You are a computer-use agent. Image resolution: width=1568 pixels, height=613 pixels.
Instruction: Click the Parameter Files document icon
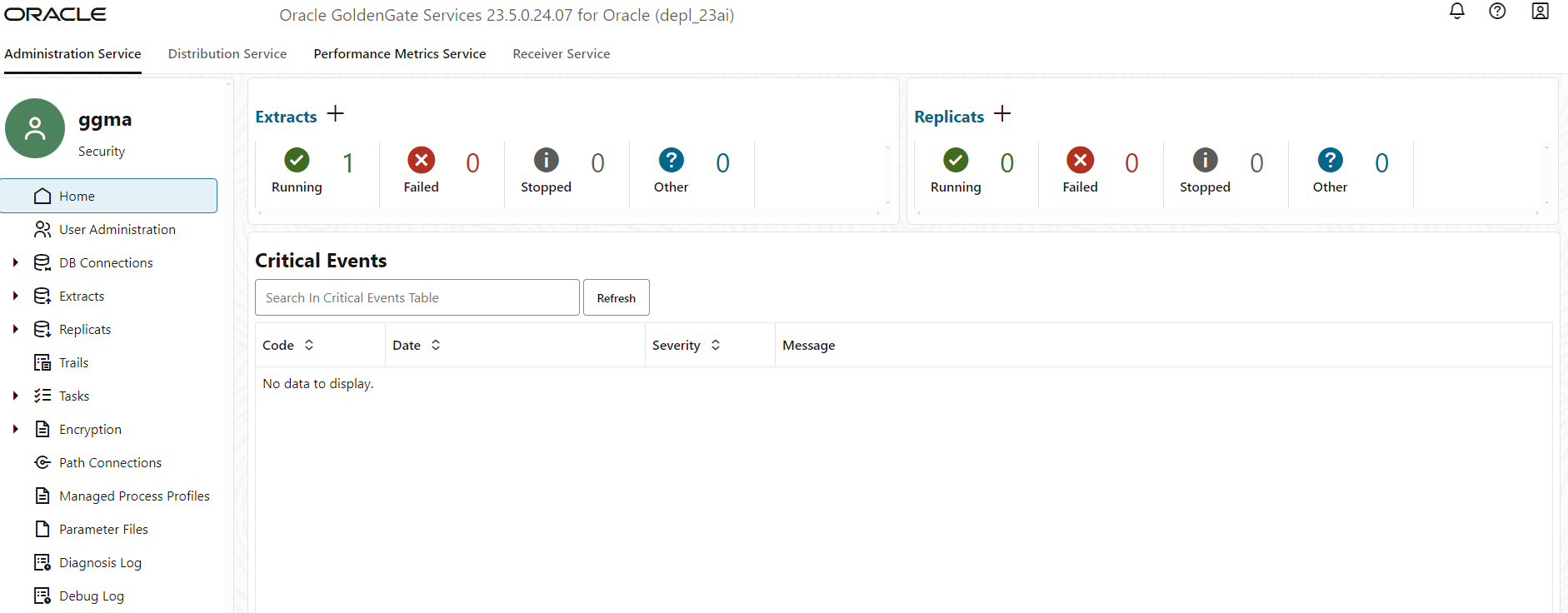click(42, 529)
